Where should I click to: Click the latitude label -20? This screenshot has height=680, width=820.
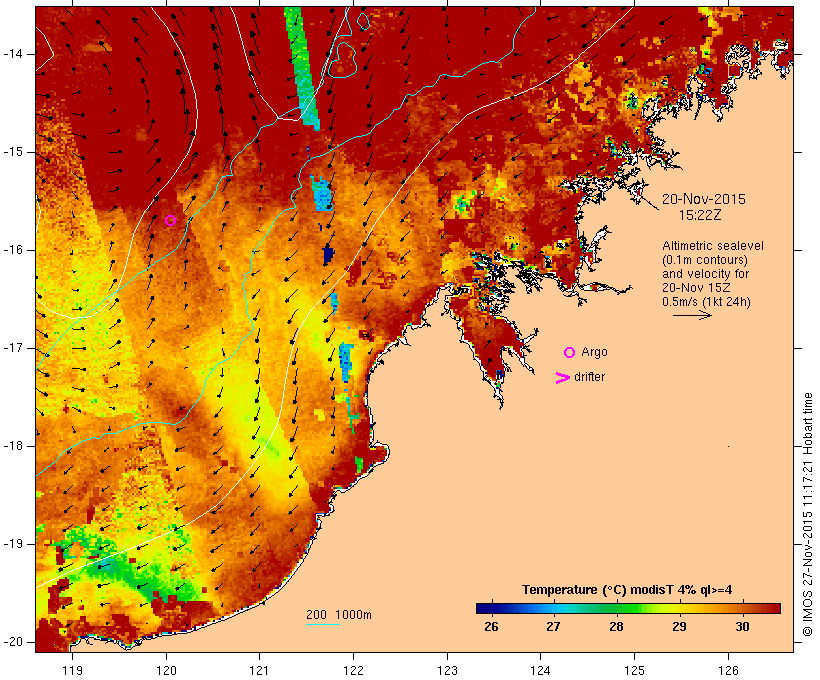[x=13, y=642]
